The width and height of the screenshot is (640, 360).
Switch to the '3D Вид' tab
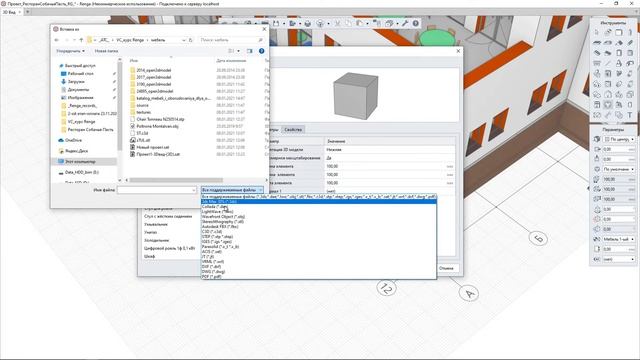[x=11, y=12]
